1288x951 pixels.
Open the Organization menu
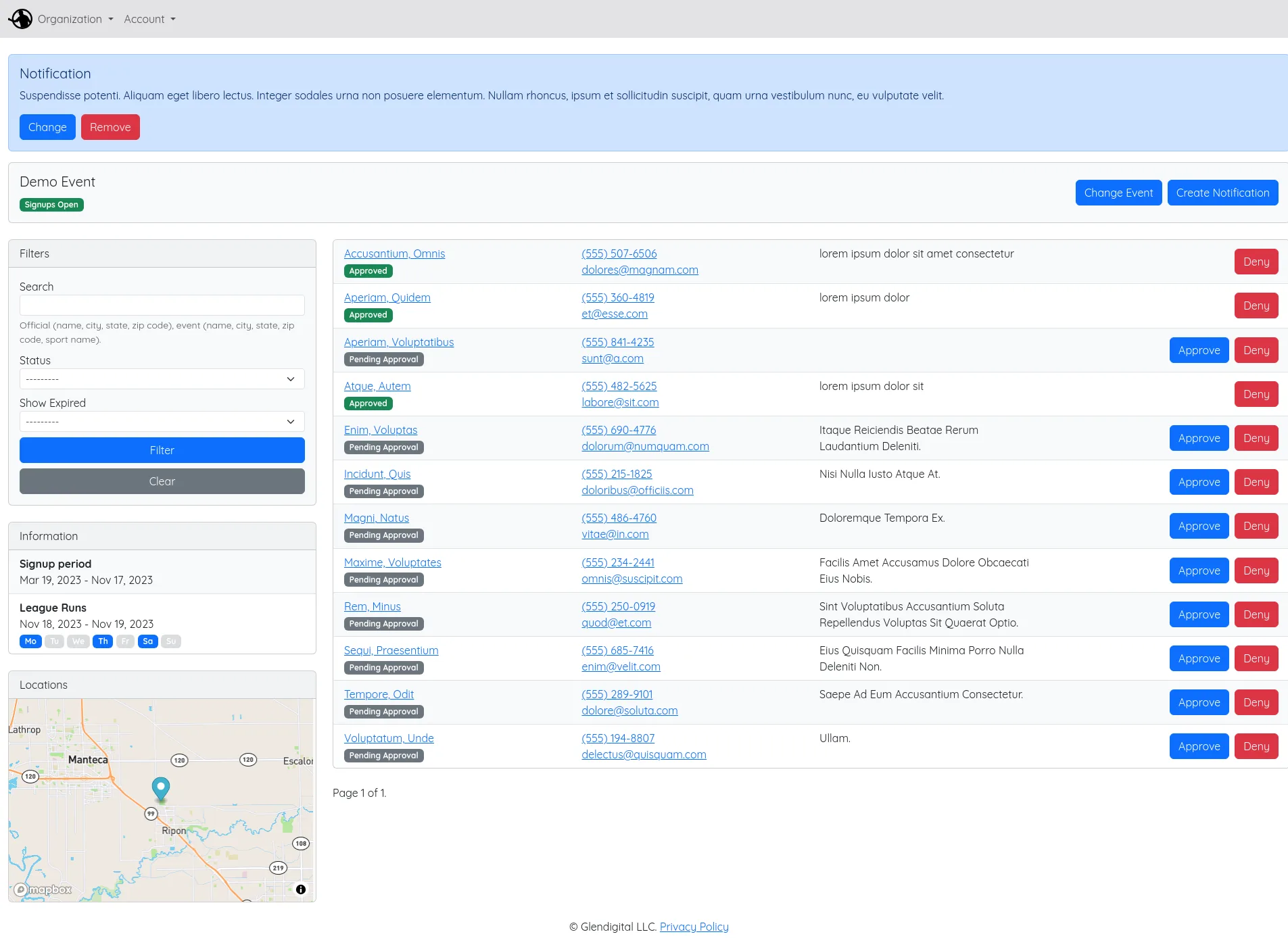click(75, 19)
